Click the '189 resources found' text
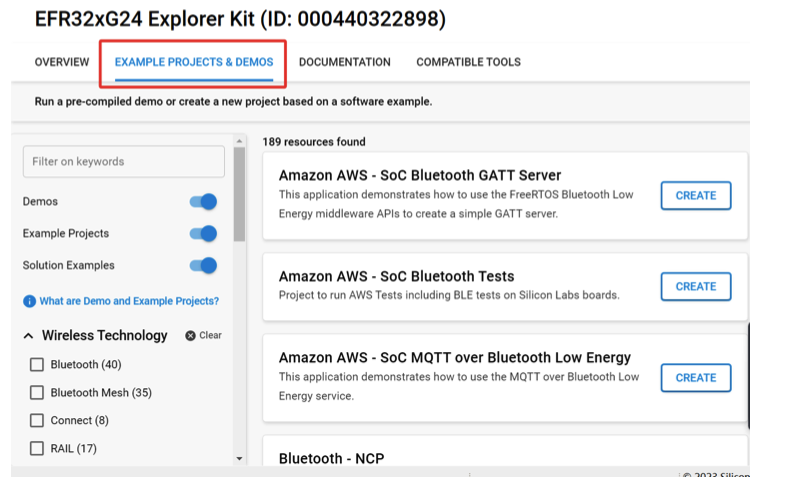785x488 pixels. [x=314, y=142]
